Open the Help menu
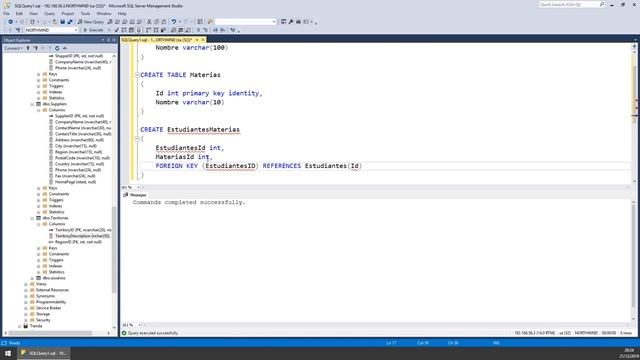 point(122,13)
